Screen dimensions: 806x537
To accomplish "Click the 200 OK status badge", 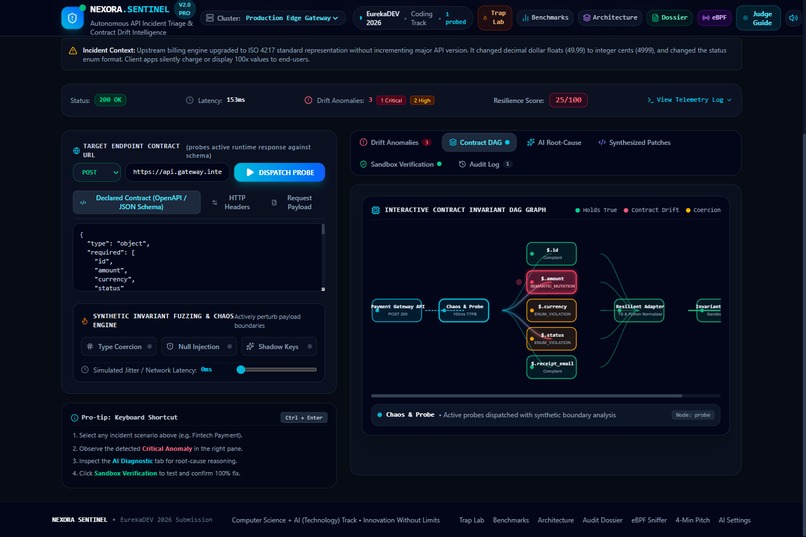I will [110, 100].
